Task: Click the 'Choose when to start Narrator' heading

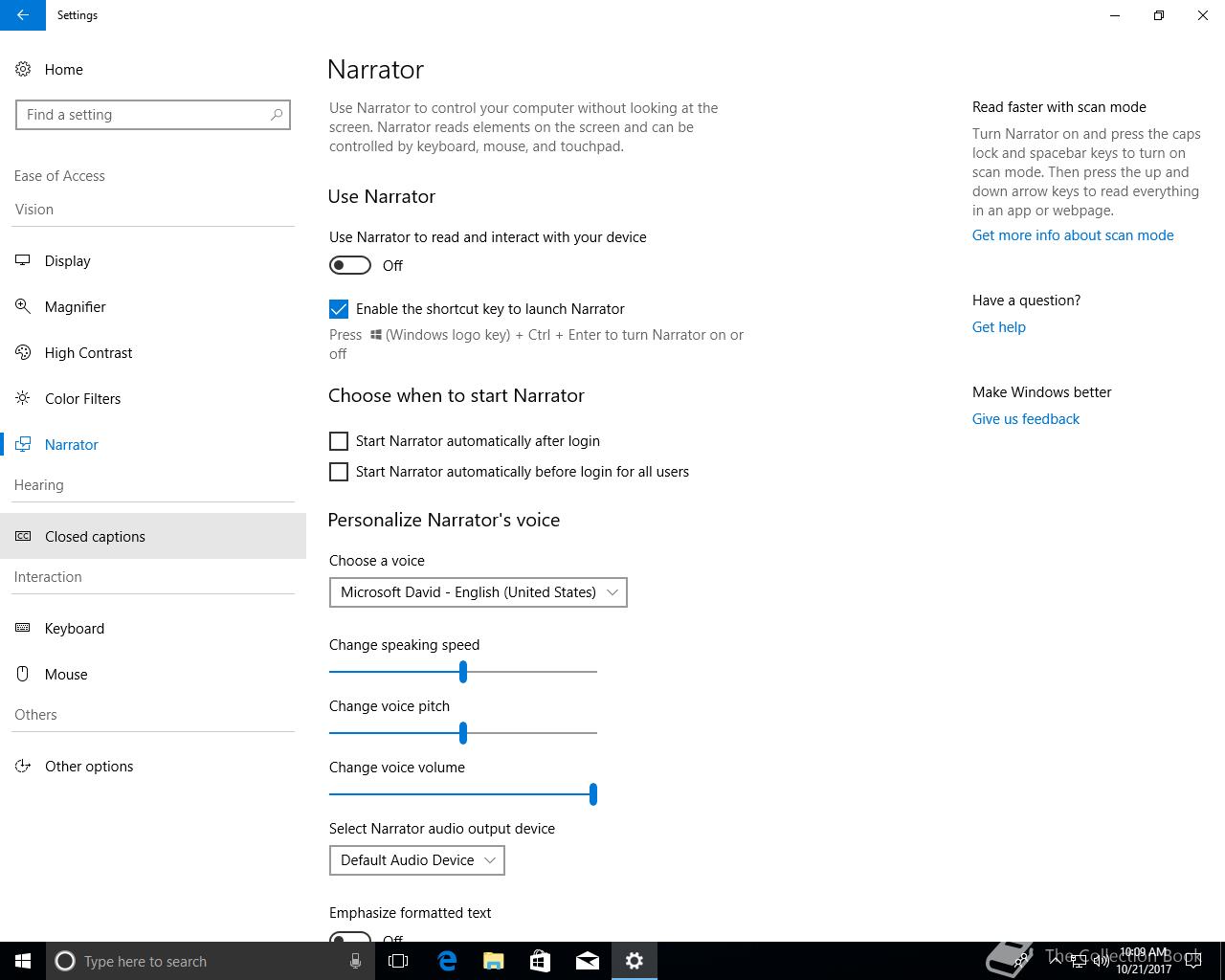Action: [x=457, y=395]
